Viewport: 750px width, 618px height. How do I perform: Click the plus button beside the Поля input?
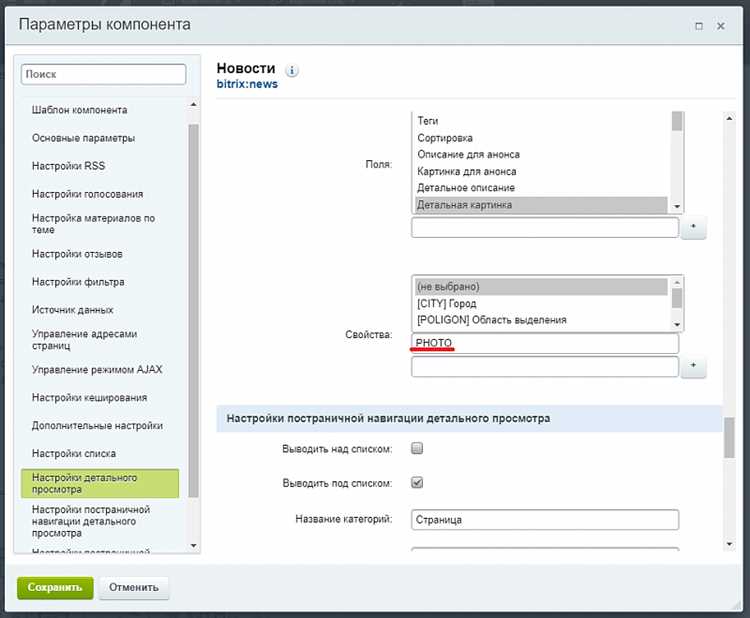point(693,227)
